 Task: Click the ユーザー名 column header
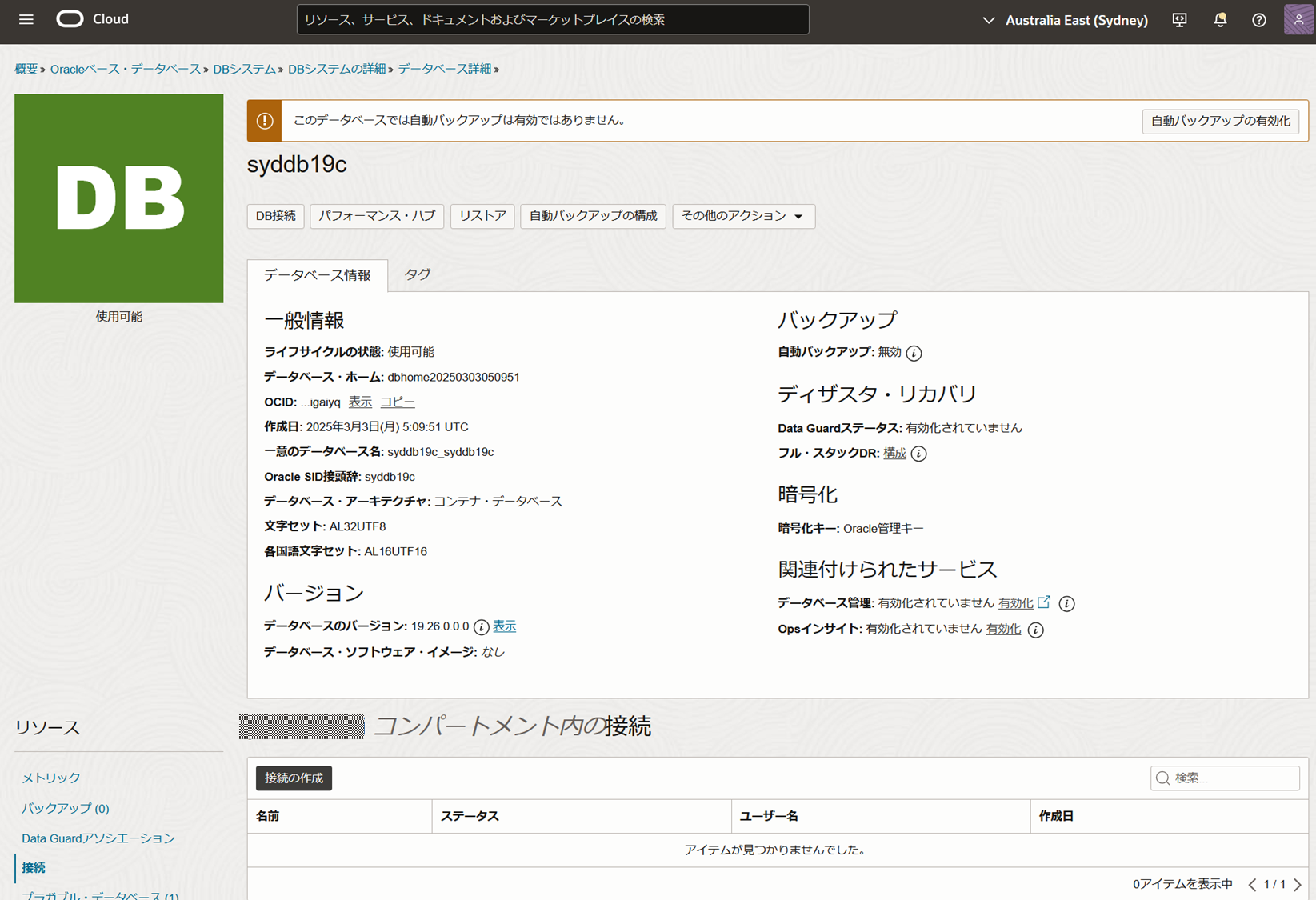pyautogui.click(x=881, y=816)
